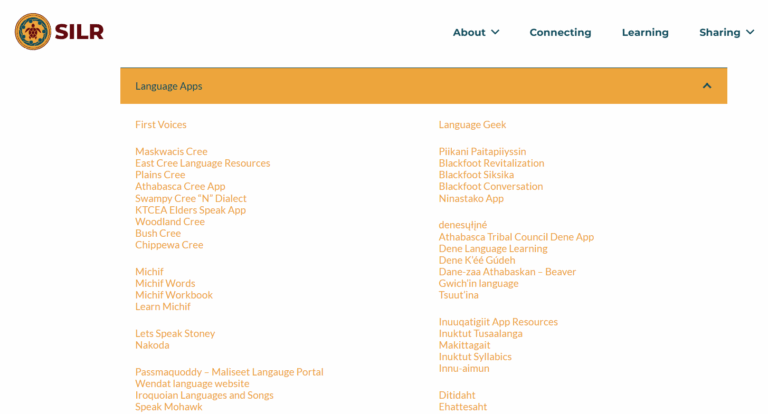Select the Athabasca Cree App link
Image resolution: width=768 pixels, height=414 pixels.
180,186
